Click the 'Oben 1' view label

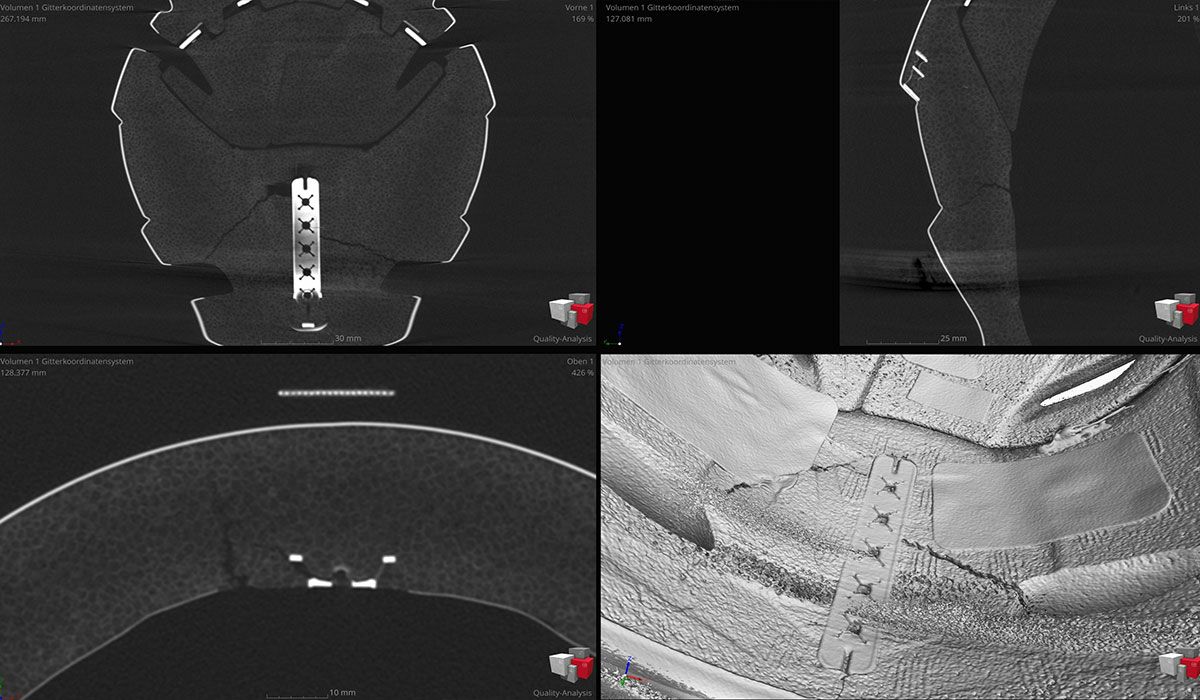click(x=579, y=361)
